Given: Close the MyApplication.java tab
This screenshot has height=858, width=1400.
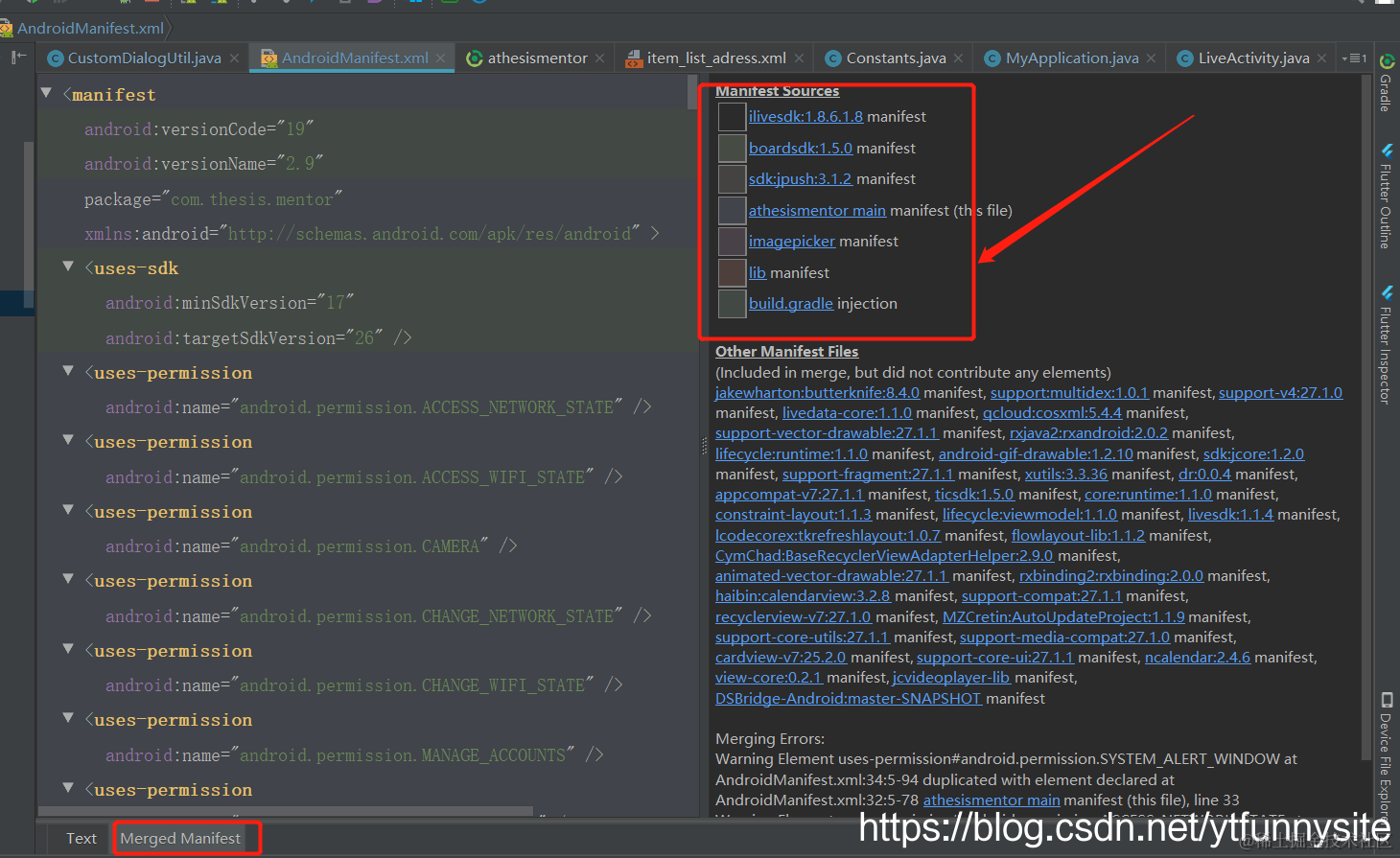Looking at the screenshot, I should coord(1151,58).
